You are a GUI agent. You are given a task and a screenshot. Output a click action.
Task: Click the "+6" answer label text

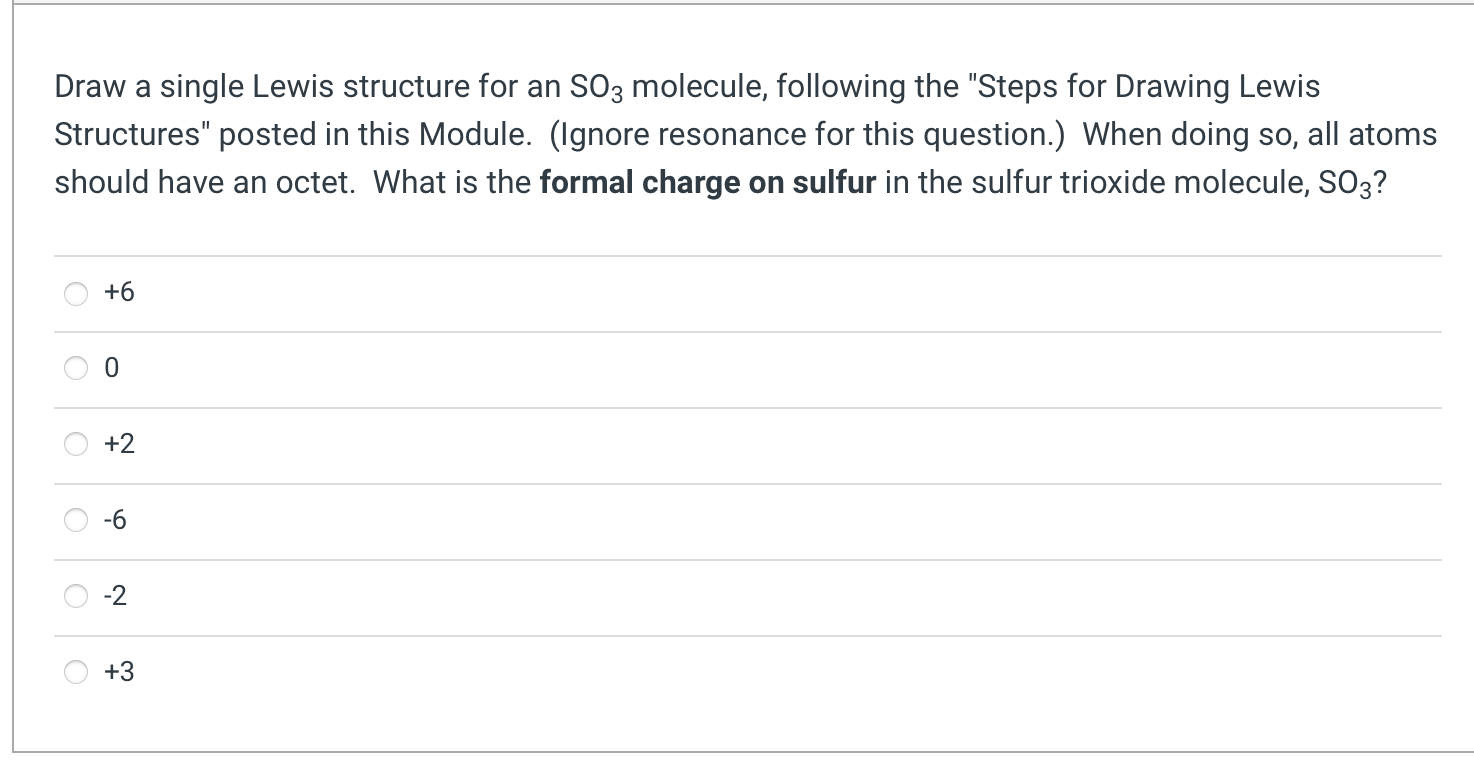click(119, 293)
